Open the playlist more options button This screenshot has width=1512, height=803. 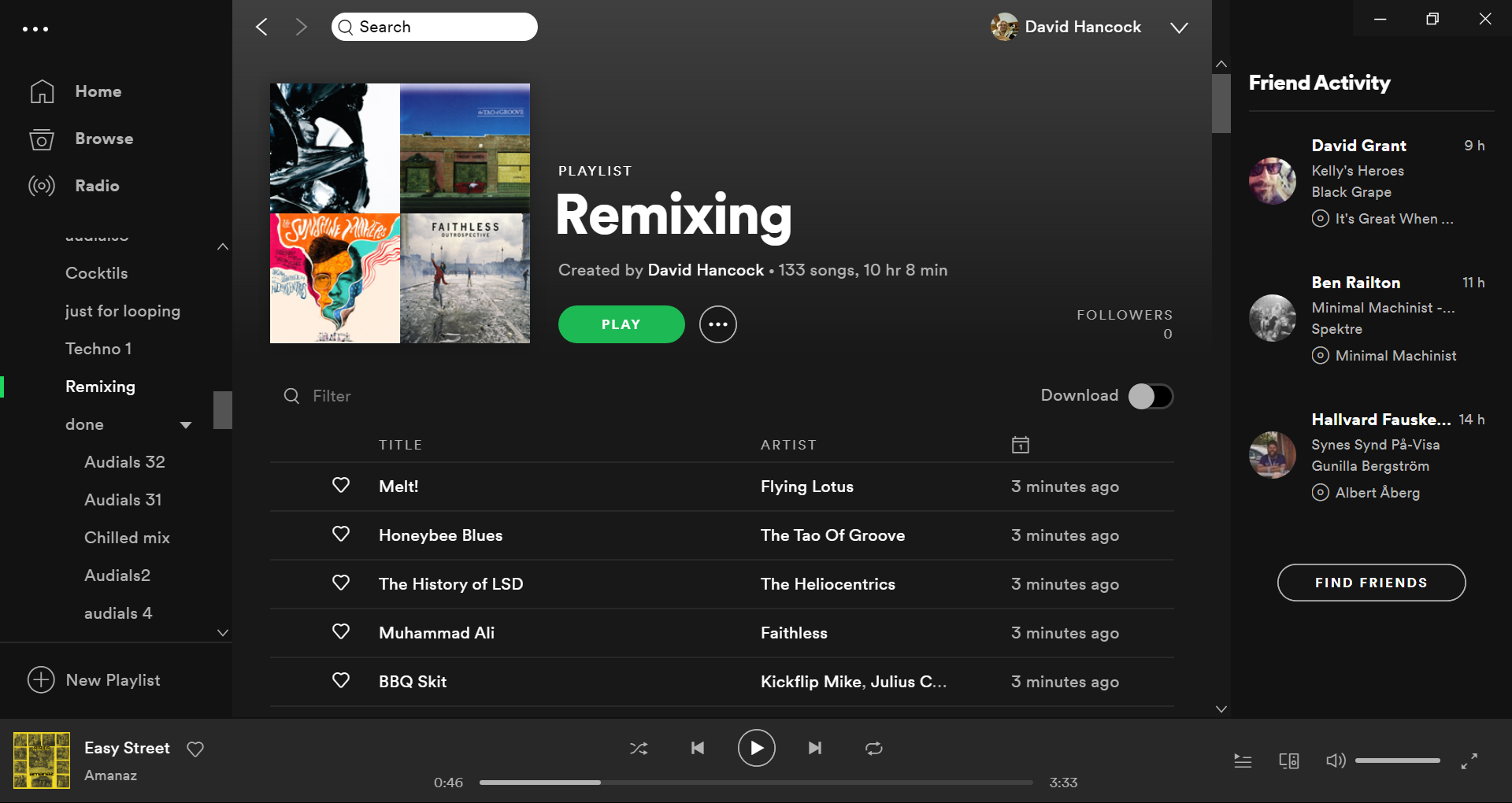(x=718, y=324)
